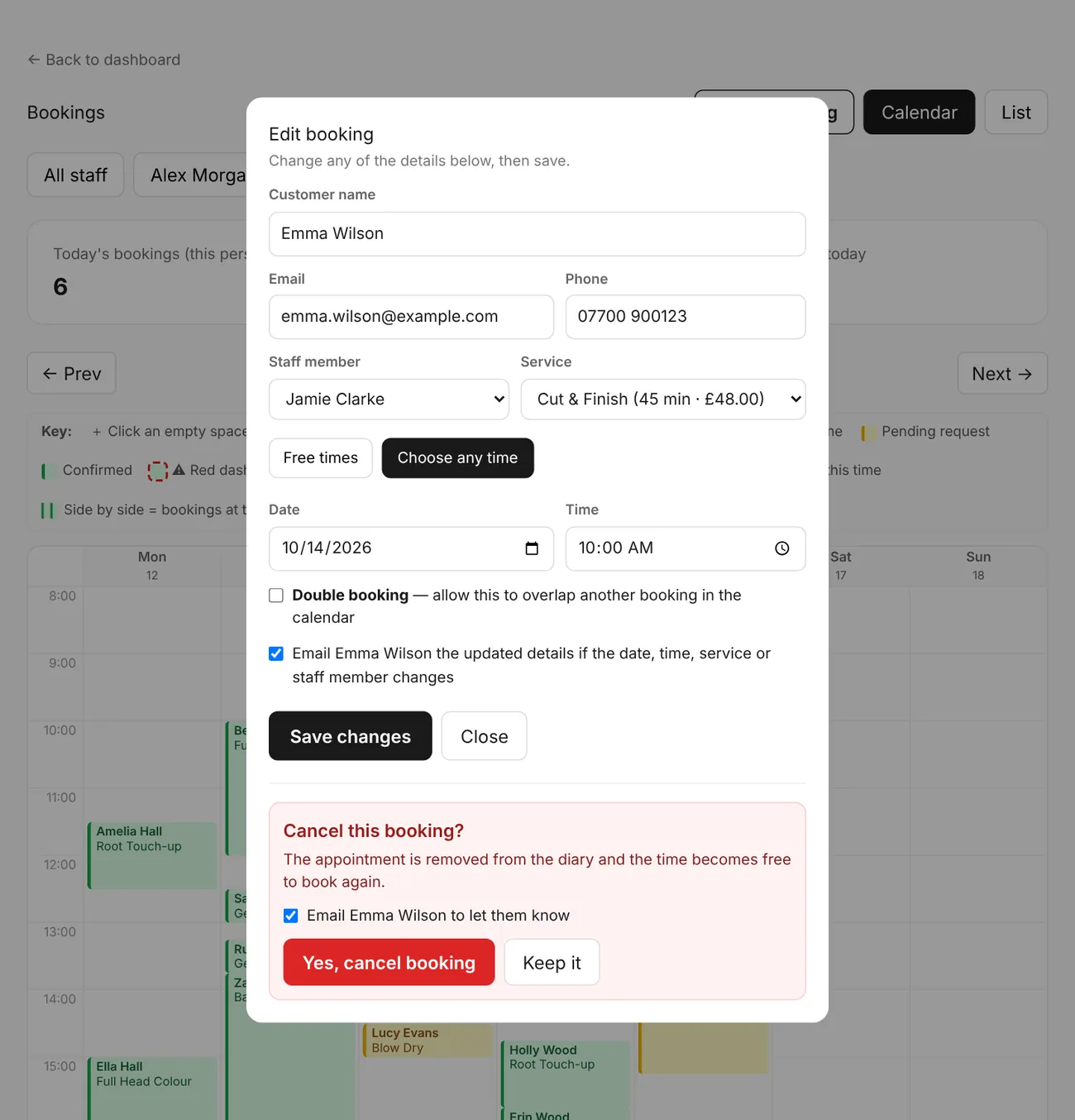
Task: Open Lucy Evans Blow Dry booking
Action: pyautogui.click(x=428, y=1041)
